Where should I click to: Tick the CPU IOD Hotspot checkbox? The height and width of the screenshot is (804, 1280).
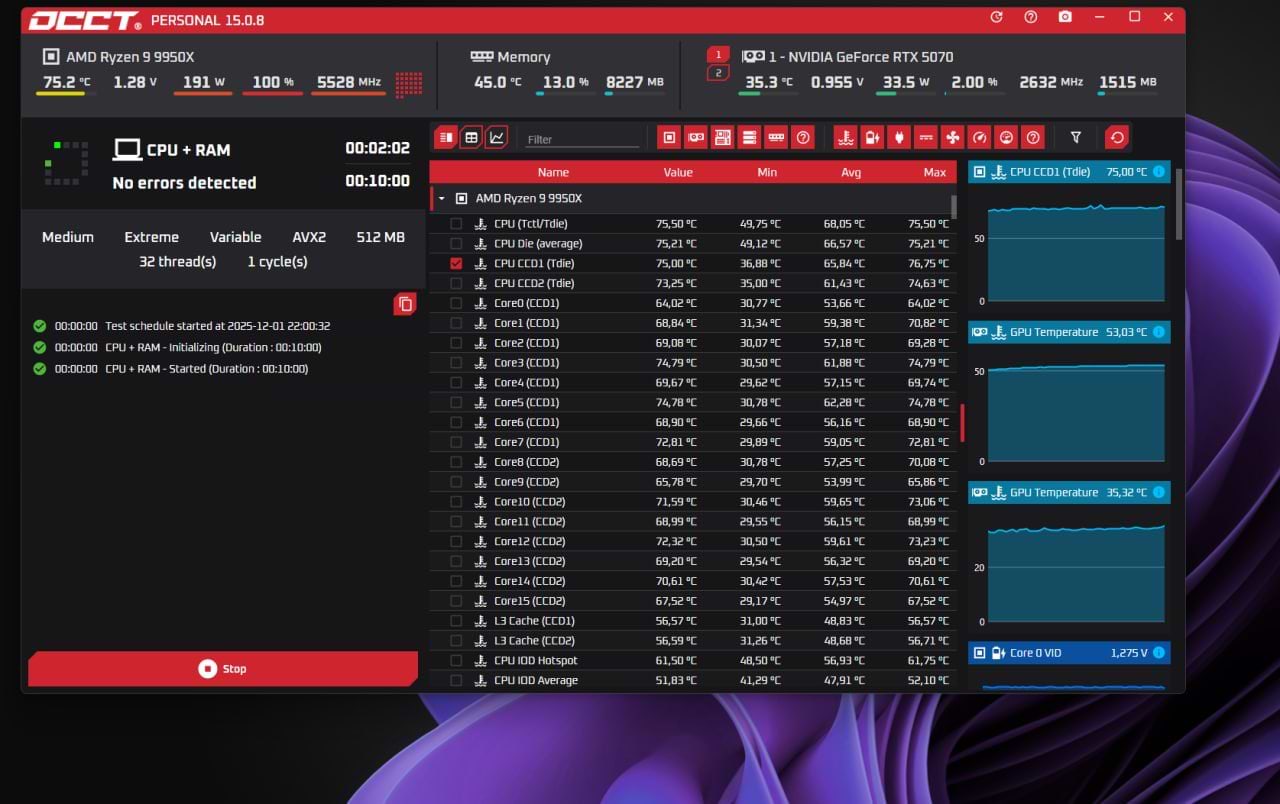tap(456, 661)
